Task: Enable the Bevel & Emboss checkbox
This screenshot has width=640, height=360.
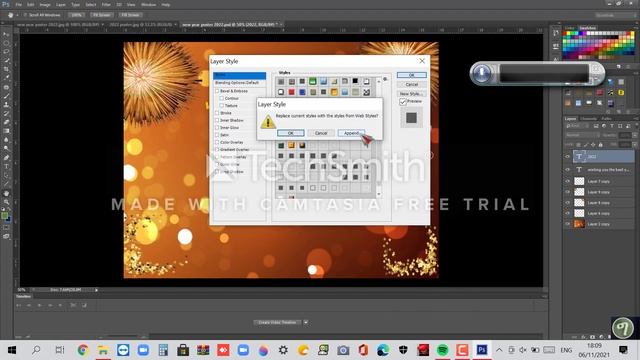Action: click(x=217, y=91)
